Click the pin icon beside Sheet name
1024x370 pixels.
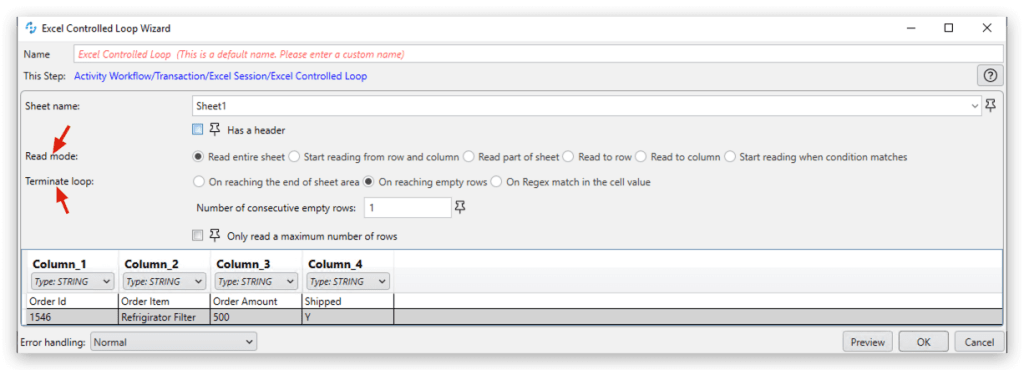[991, 105]
